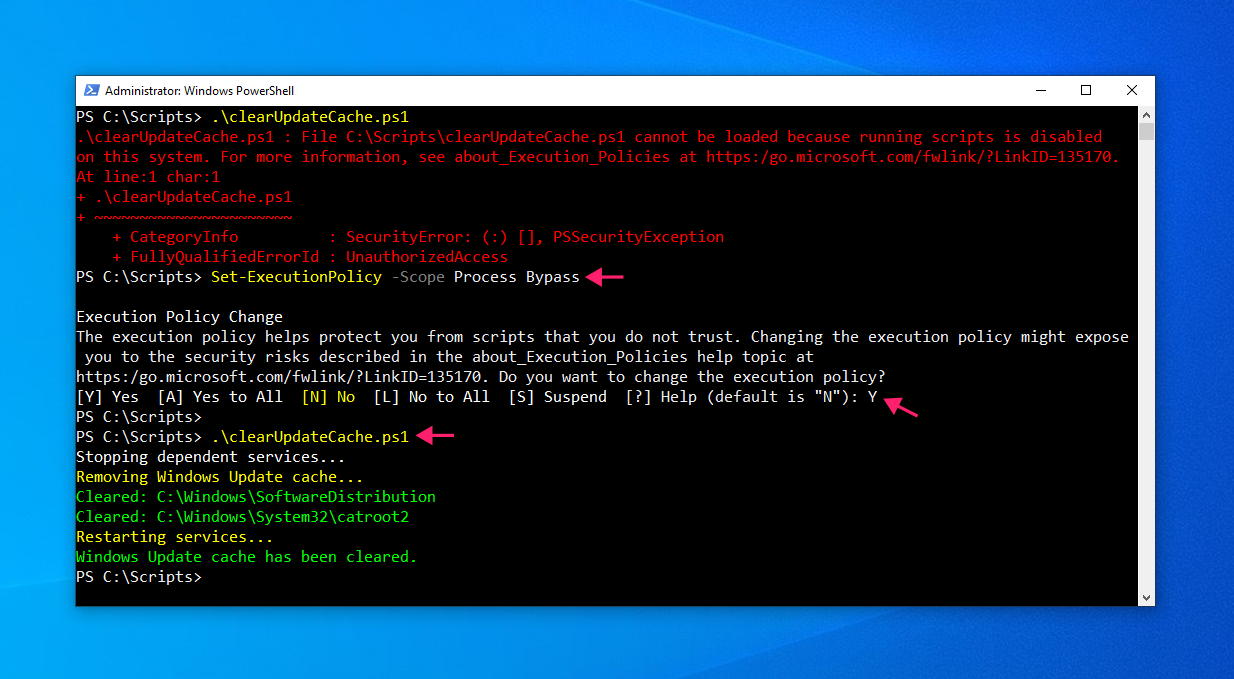Click the '-Scope' parameter text
The width and height of the screenshot is (1234, 679).
pyautogui.click(x=418, y=277)
